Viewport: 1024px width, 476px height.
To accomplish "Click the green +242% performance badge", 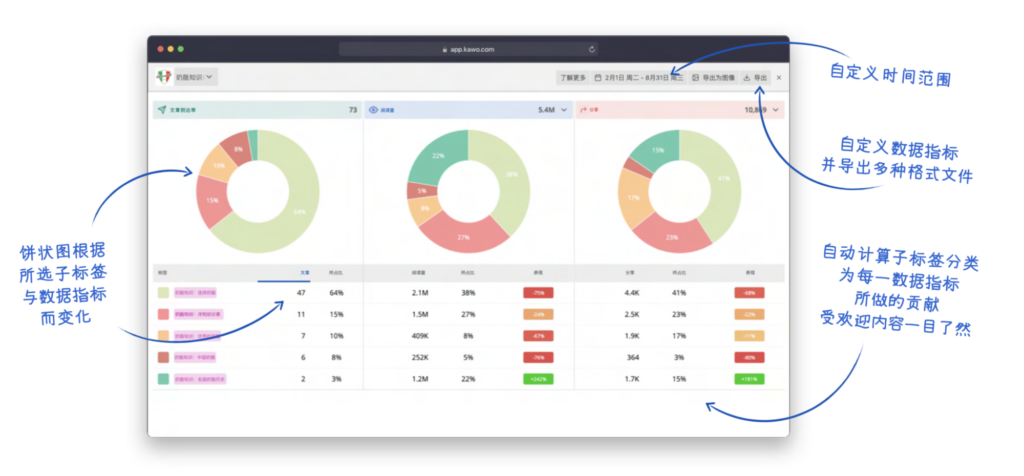I will coord(538,379).
